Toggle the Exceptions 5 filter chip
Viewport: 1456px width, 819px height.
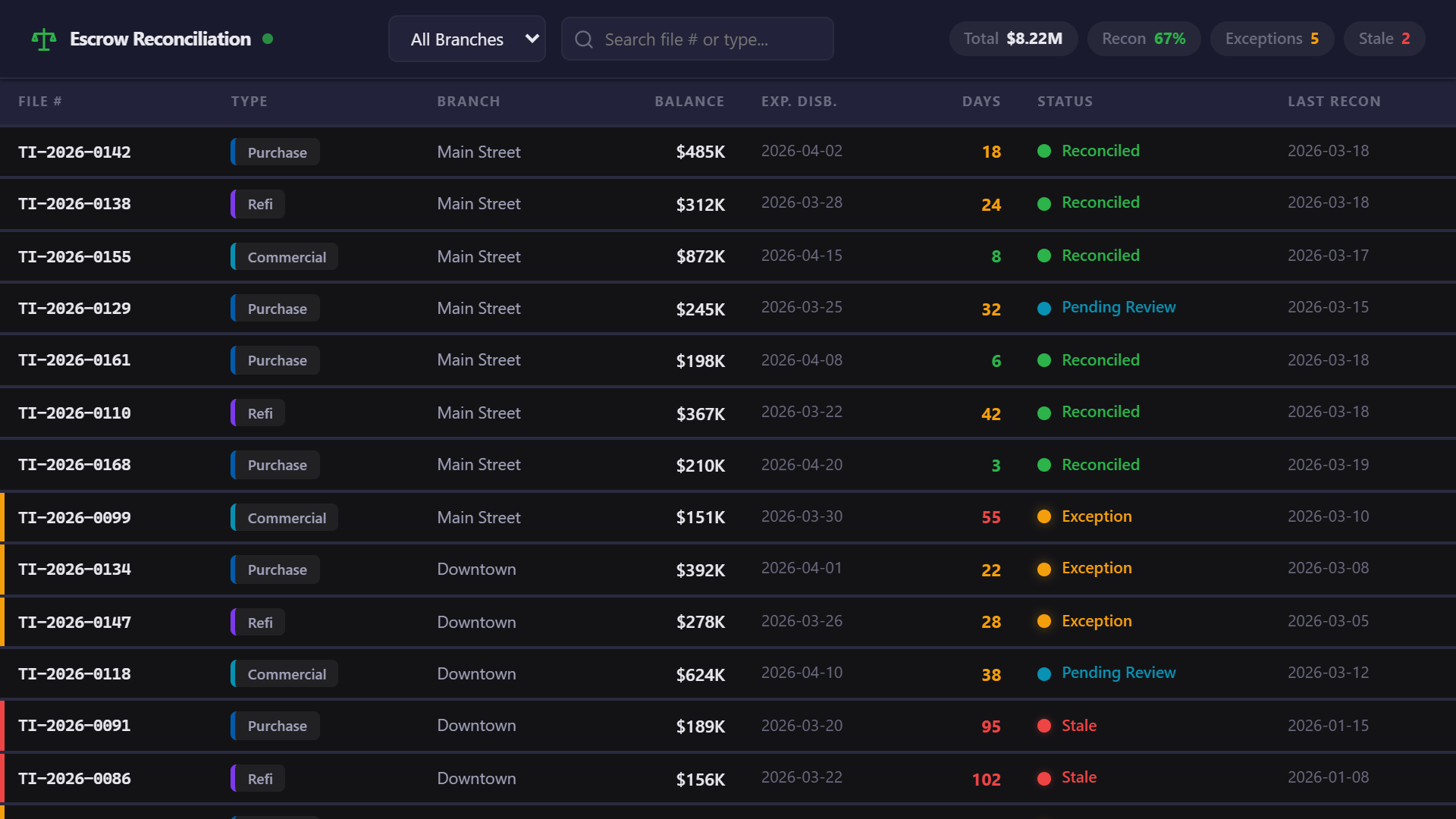click(1271, 39)
